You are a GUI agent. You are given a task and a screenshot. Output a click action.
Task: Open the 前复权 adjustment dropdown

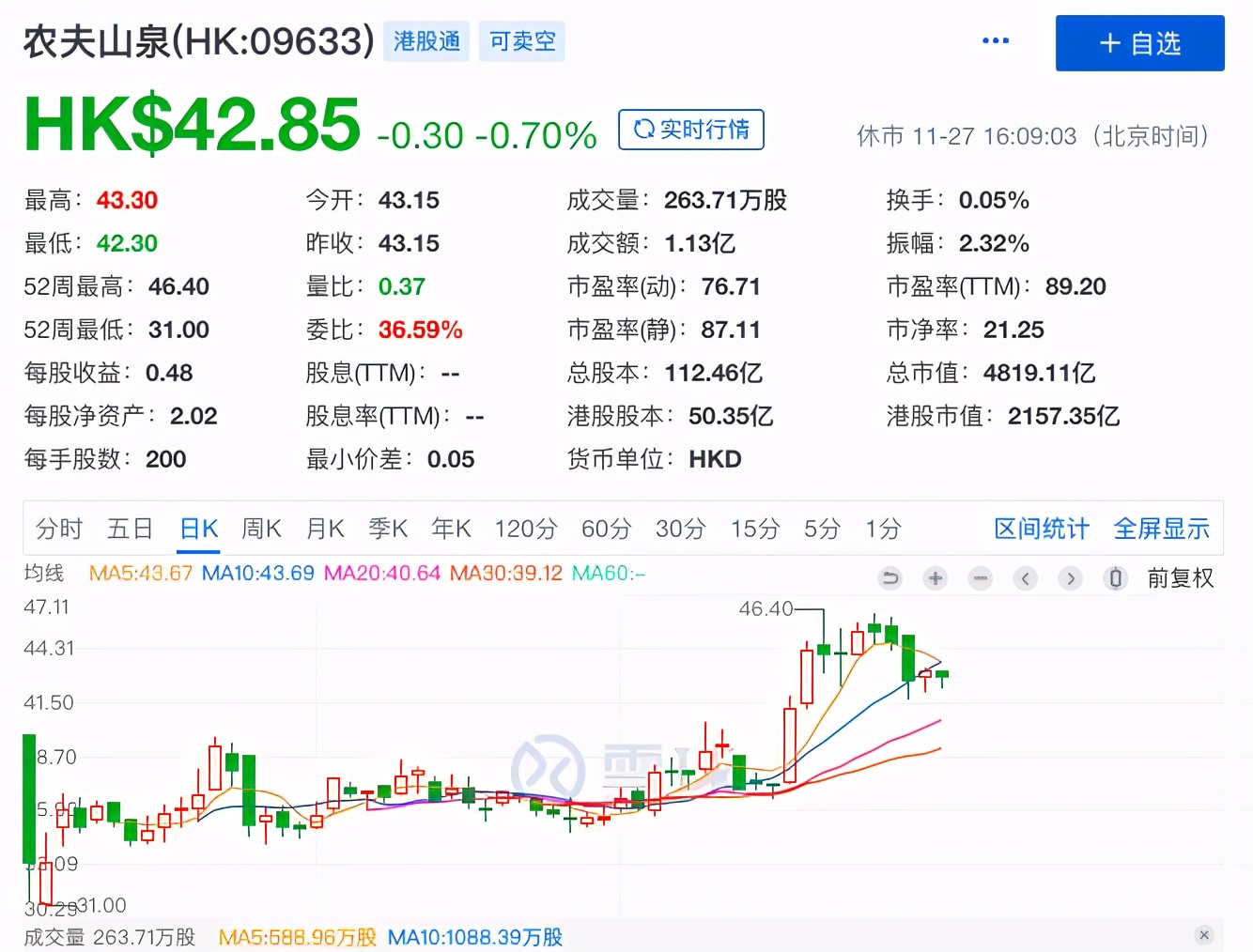point(1181,578)
